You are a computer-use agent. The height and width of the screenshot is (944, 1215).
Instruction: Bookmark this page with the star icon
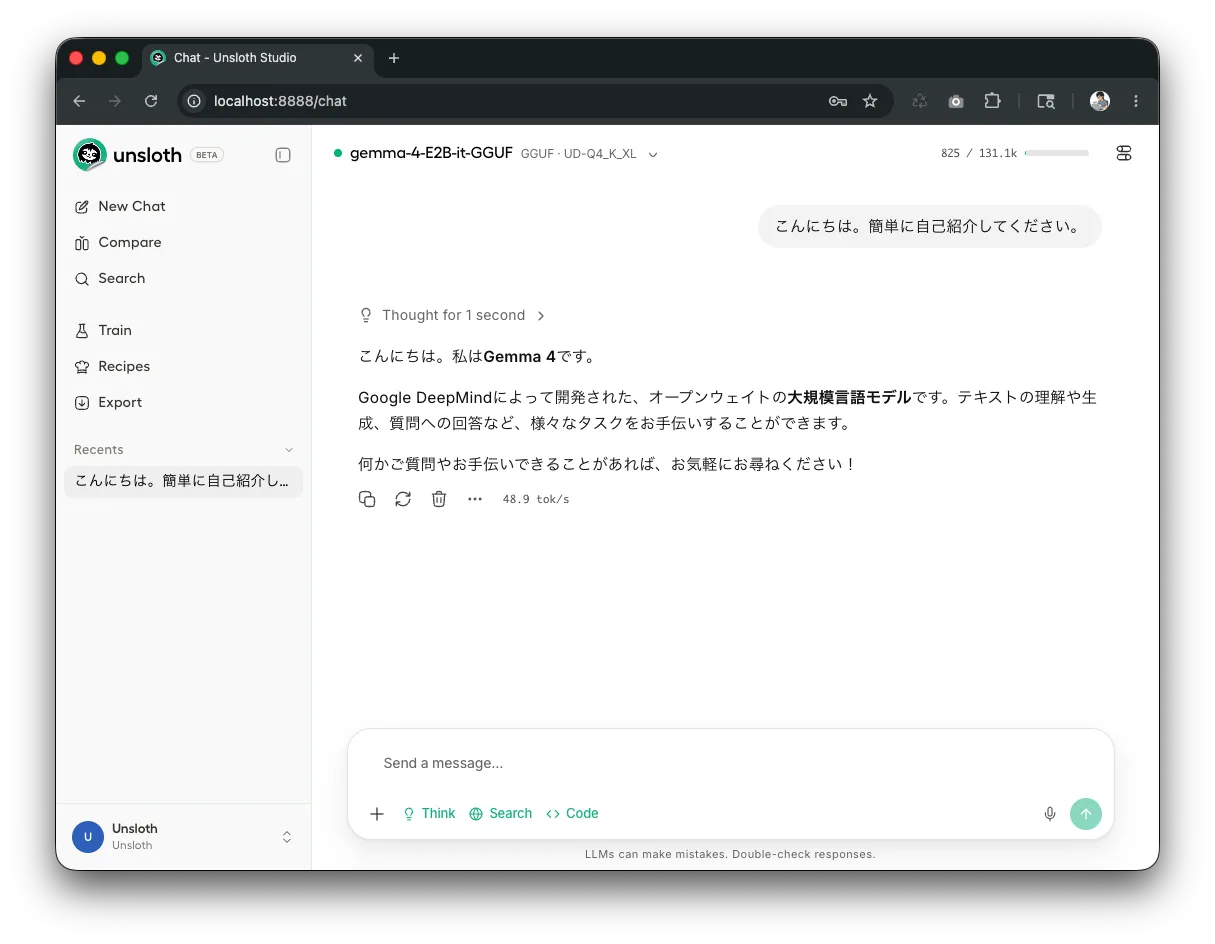click(870, 101)
